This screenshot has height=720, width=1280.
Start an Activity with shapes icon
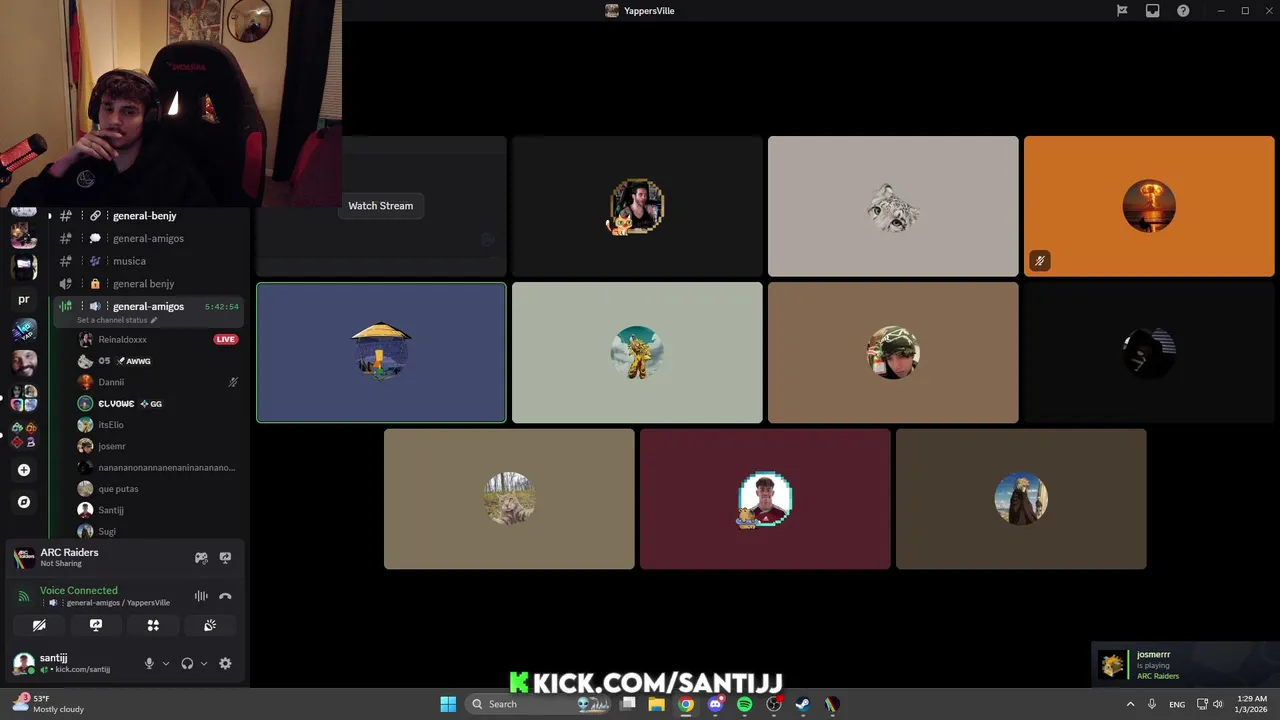click(x=153, y=625)
